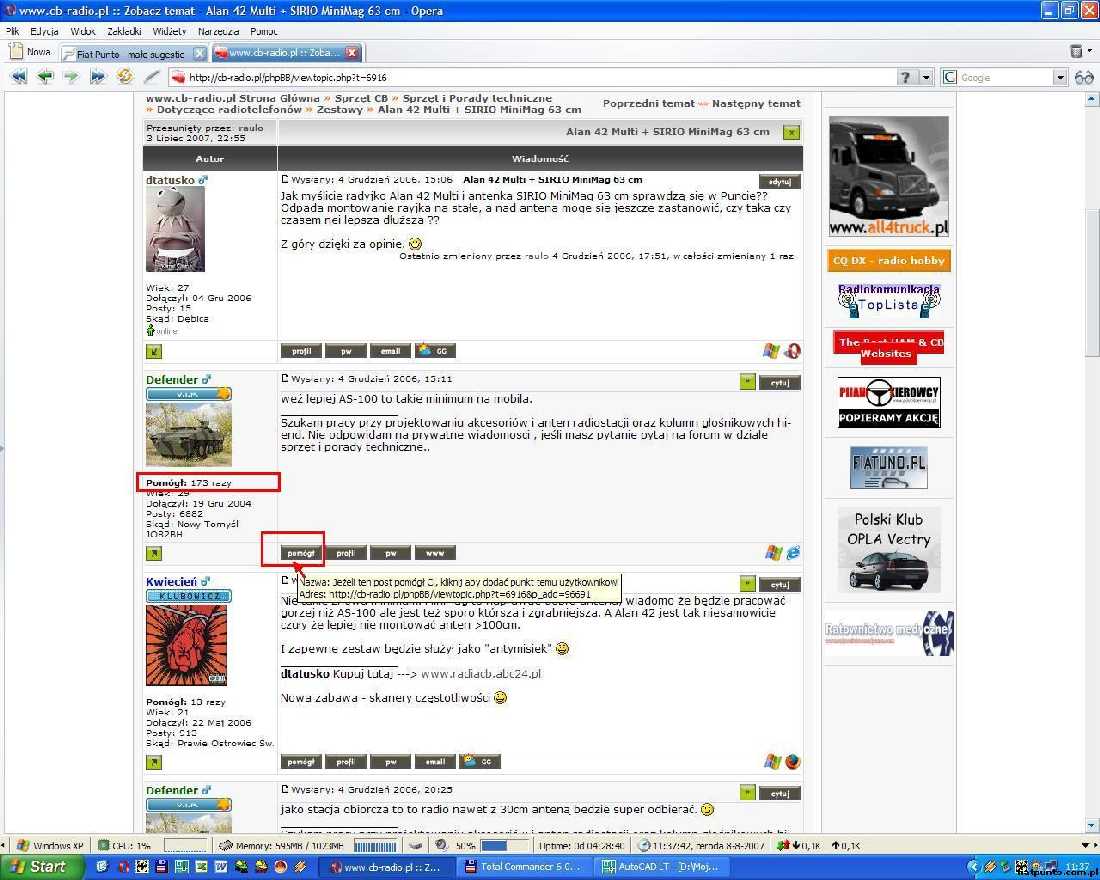This screenshot has height=880, width=1100.
Task: Click the FIATUNO.PL banner
Action: point(888,467)
